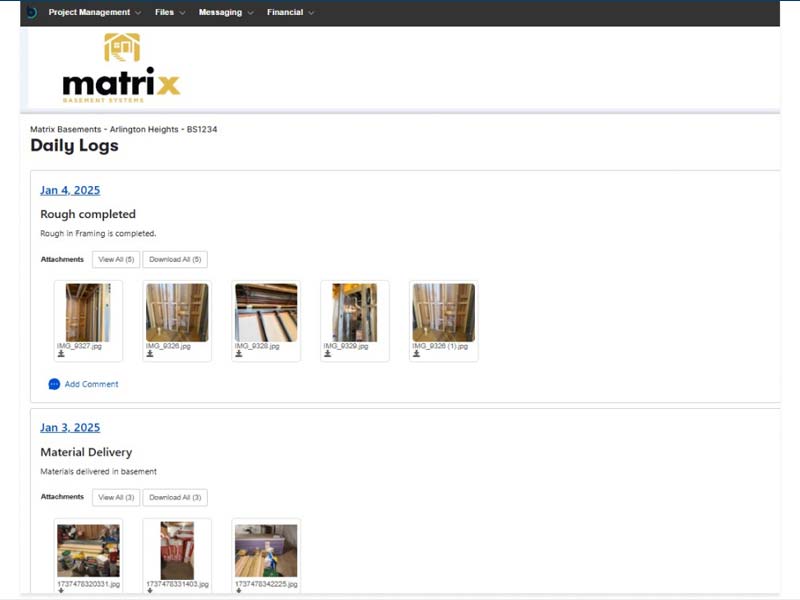Click Download All (3) button

click(175, 498)
